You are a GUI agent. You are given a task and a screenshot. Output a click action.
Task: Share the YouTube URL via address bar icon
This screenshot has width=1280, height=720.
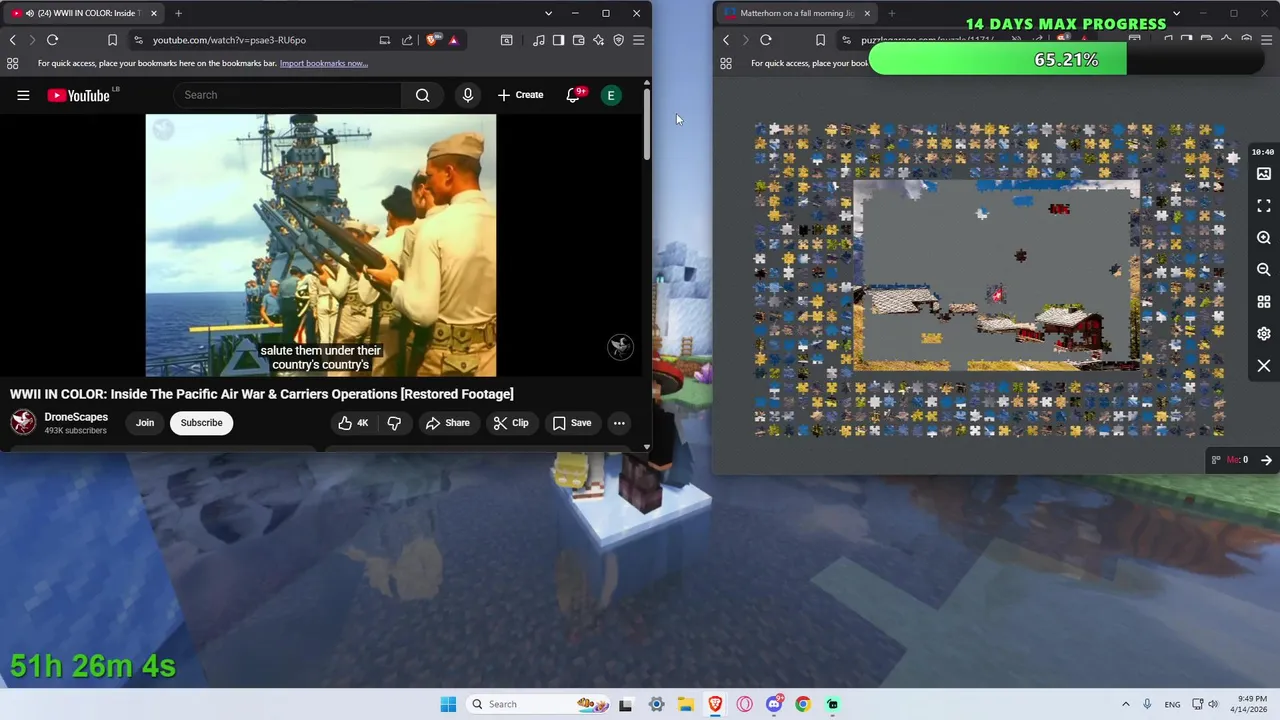407,40
